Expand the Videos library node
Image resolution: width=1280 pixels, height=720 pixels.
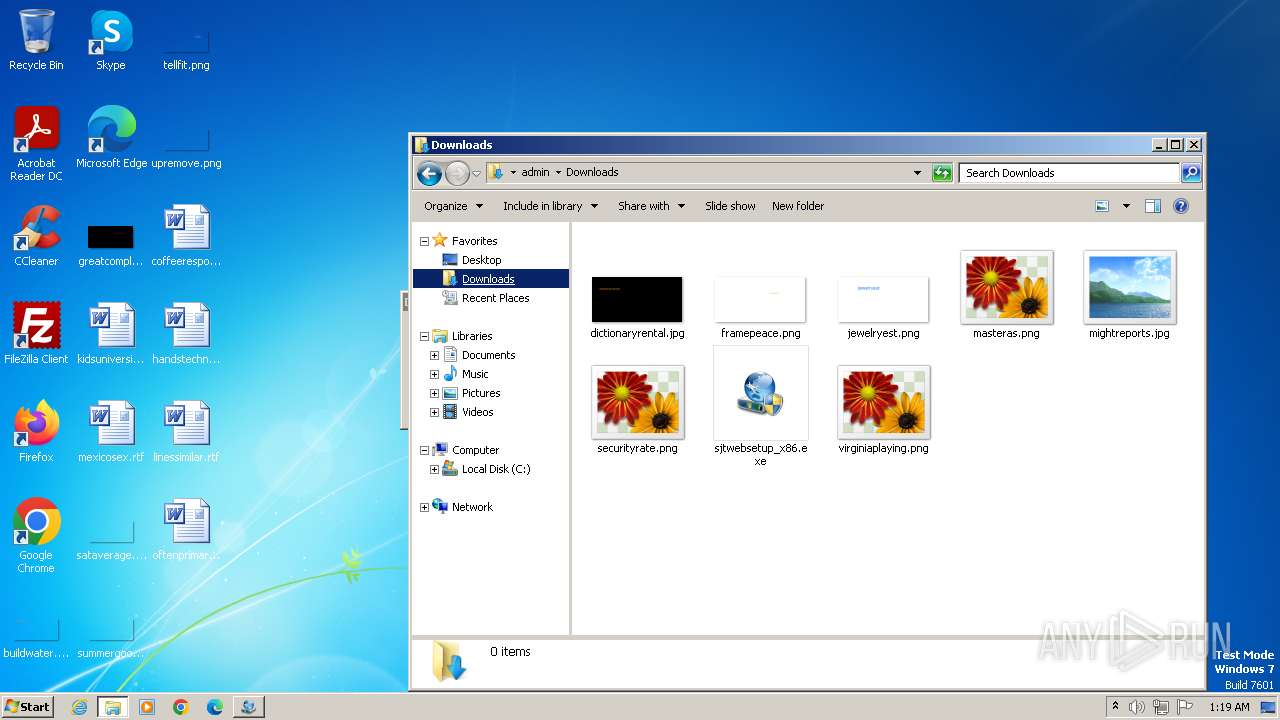(434, 412)
